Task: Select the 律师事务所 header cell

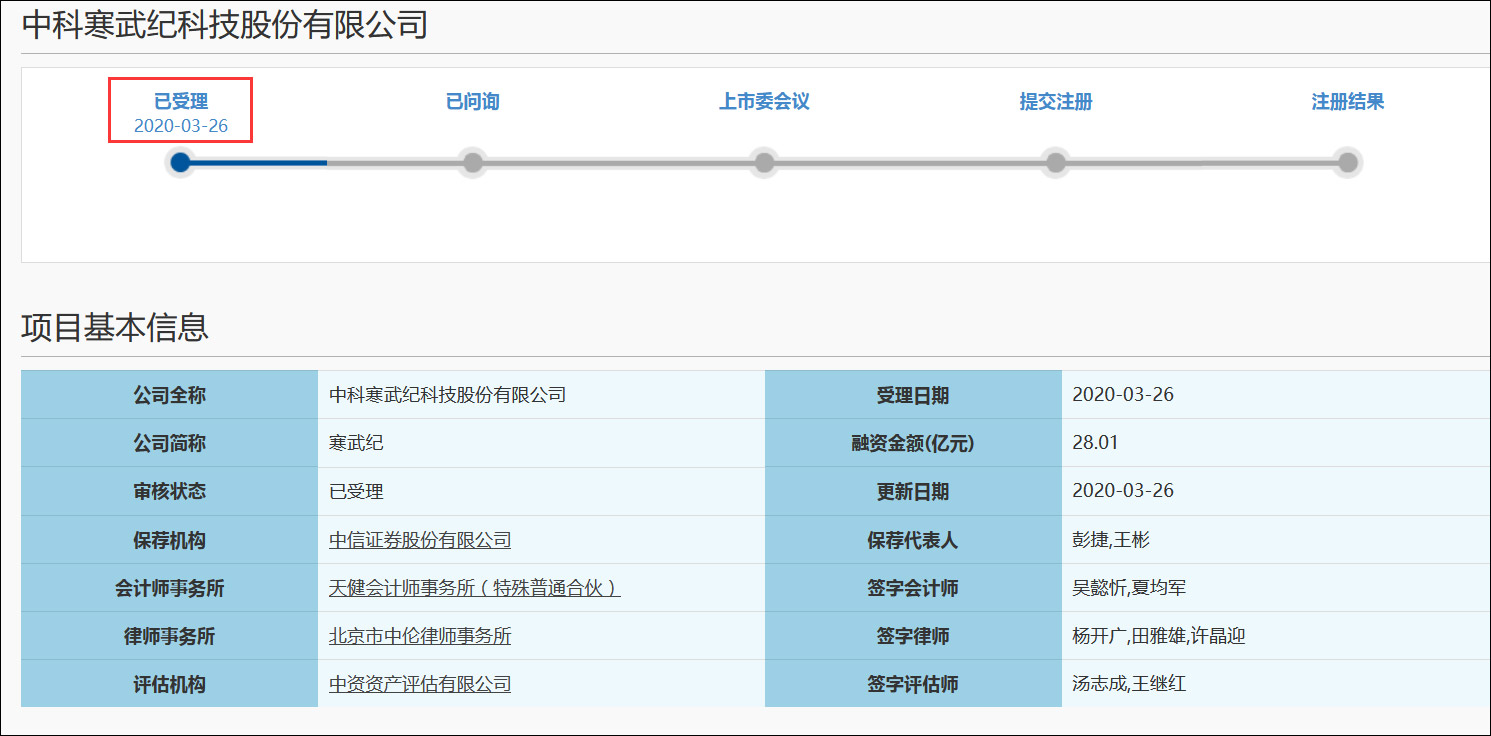Action: [169, 636]
